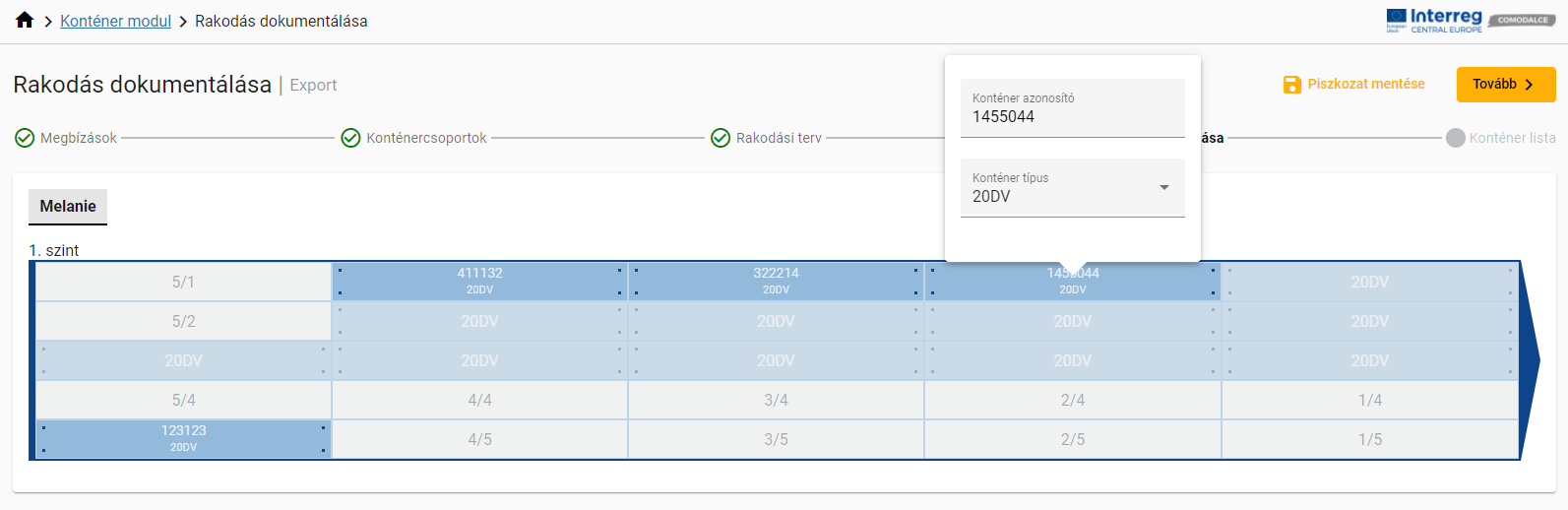Click the Megbízások step checkmark icon

coord(25,138)
